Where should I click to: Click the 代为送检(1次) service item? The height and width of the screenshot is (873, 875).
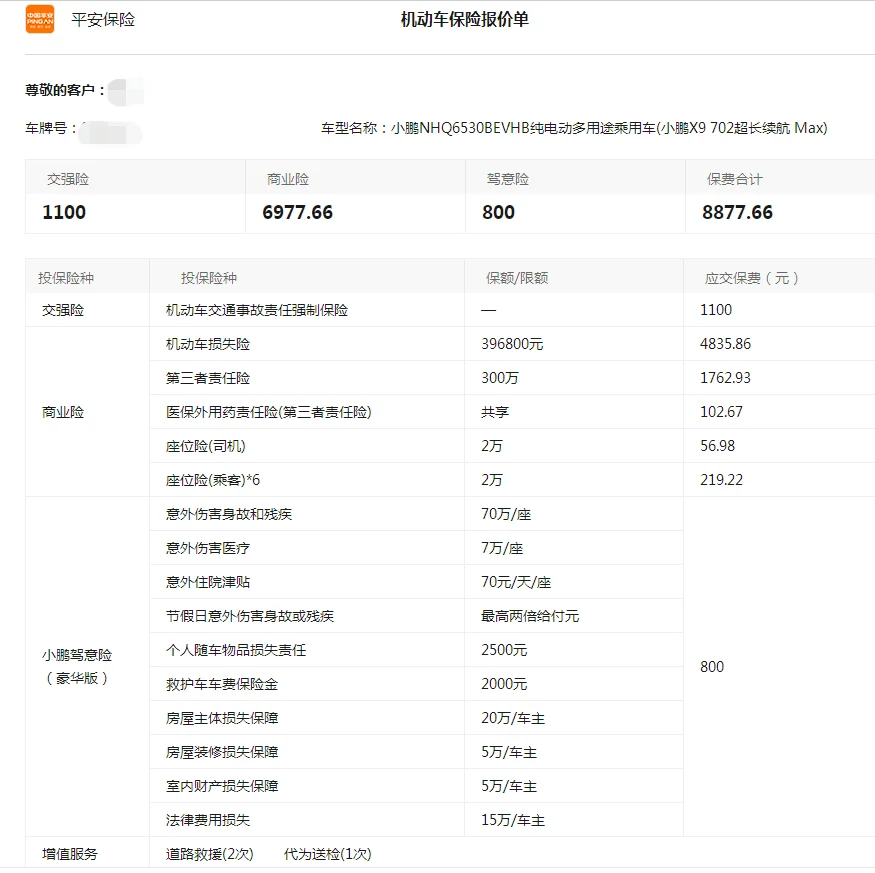[328, 854]
